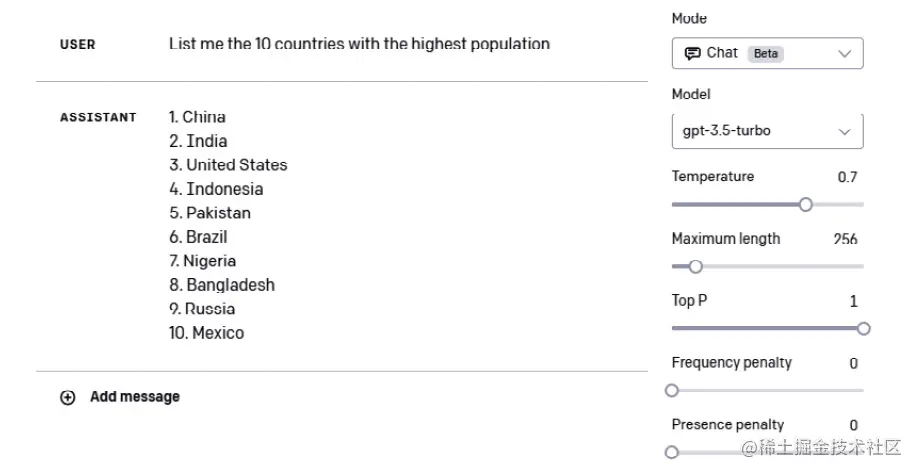This screenshot has width=917, height=473.
Task: Click the Presence penalty slider handle
Action: click(672, 452)
